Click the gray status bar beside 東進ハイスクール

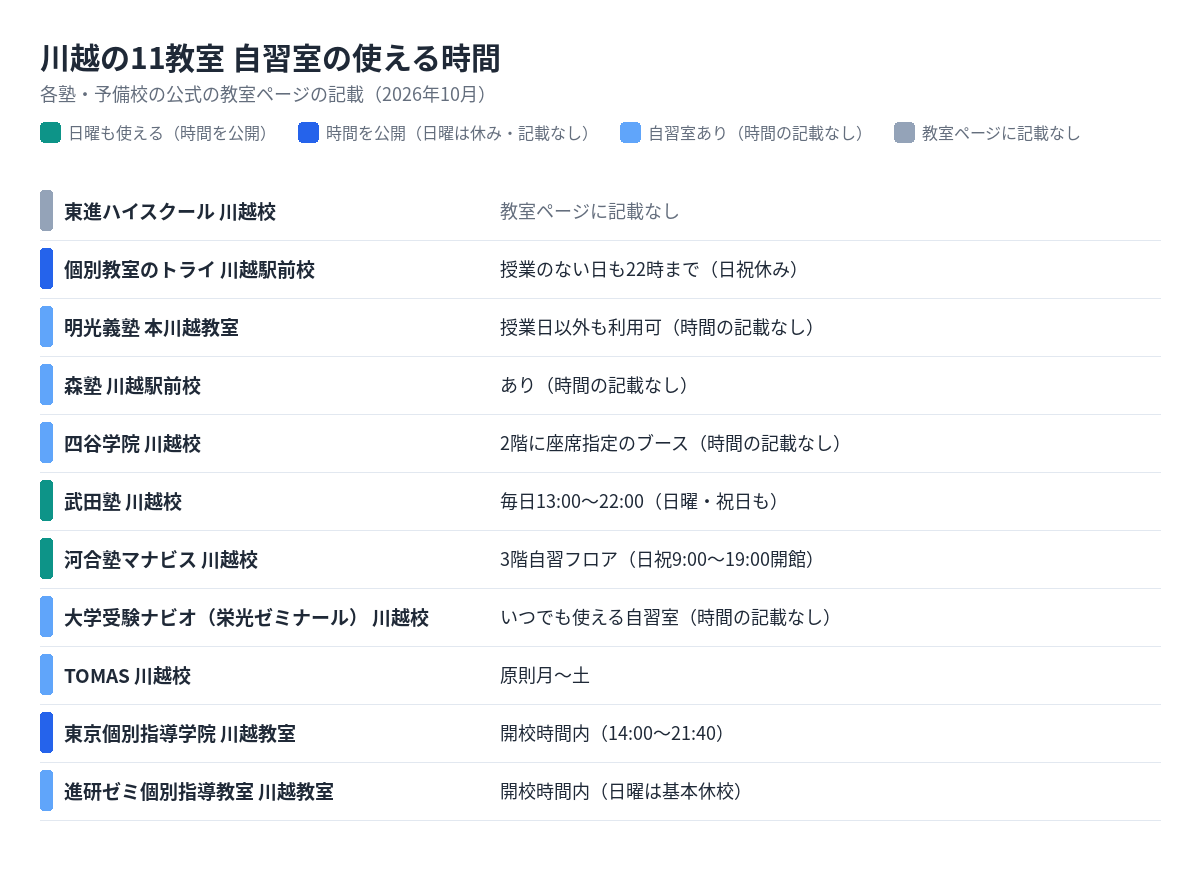[x=46, y=211]
